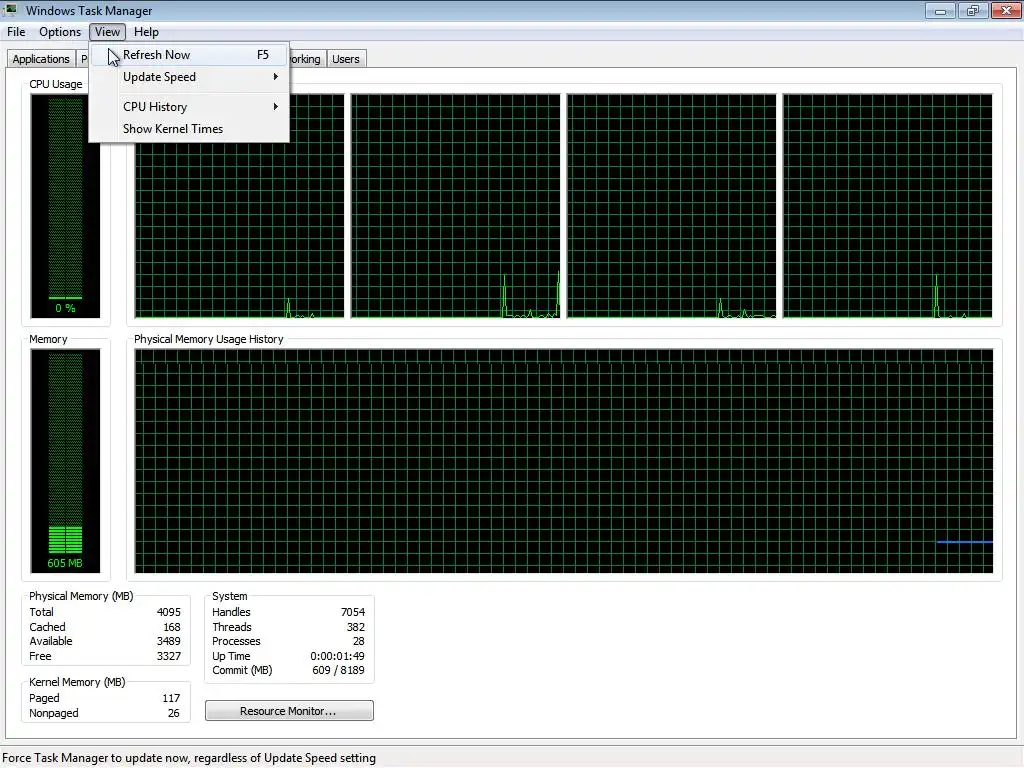Click the Physical Memory Total value 4095
Image resolution: width=1024 pixels, height=768 pixels.
click(x=168, y=612)
